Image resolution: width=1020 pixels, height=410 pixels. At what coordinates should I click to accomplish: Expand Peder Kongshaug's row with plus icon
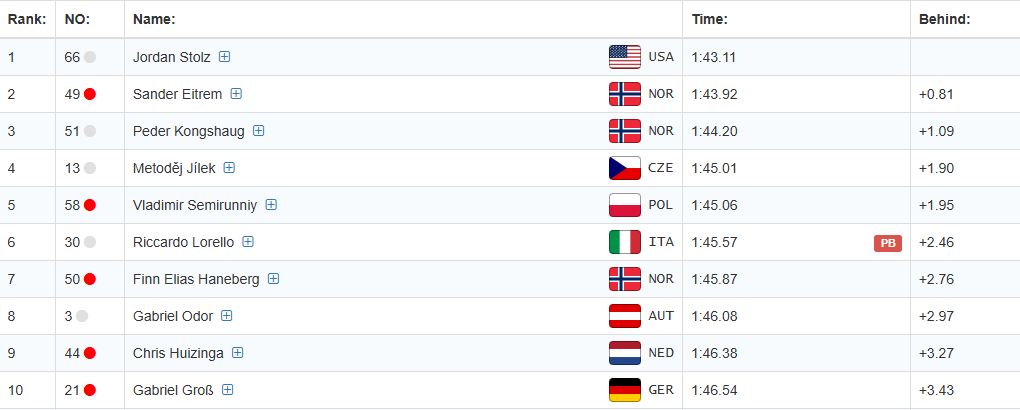(x=259, y=131)
